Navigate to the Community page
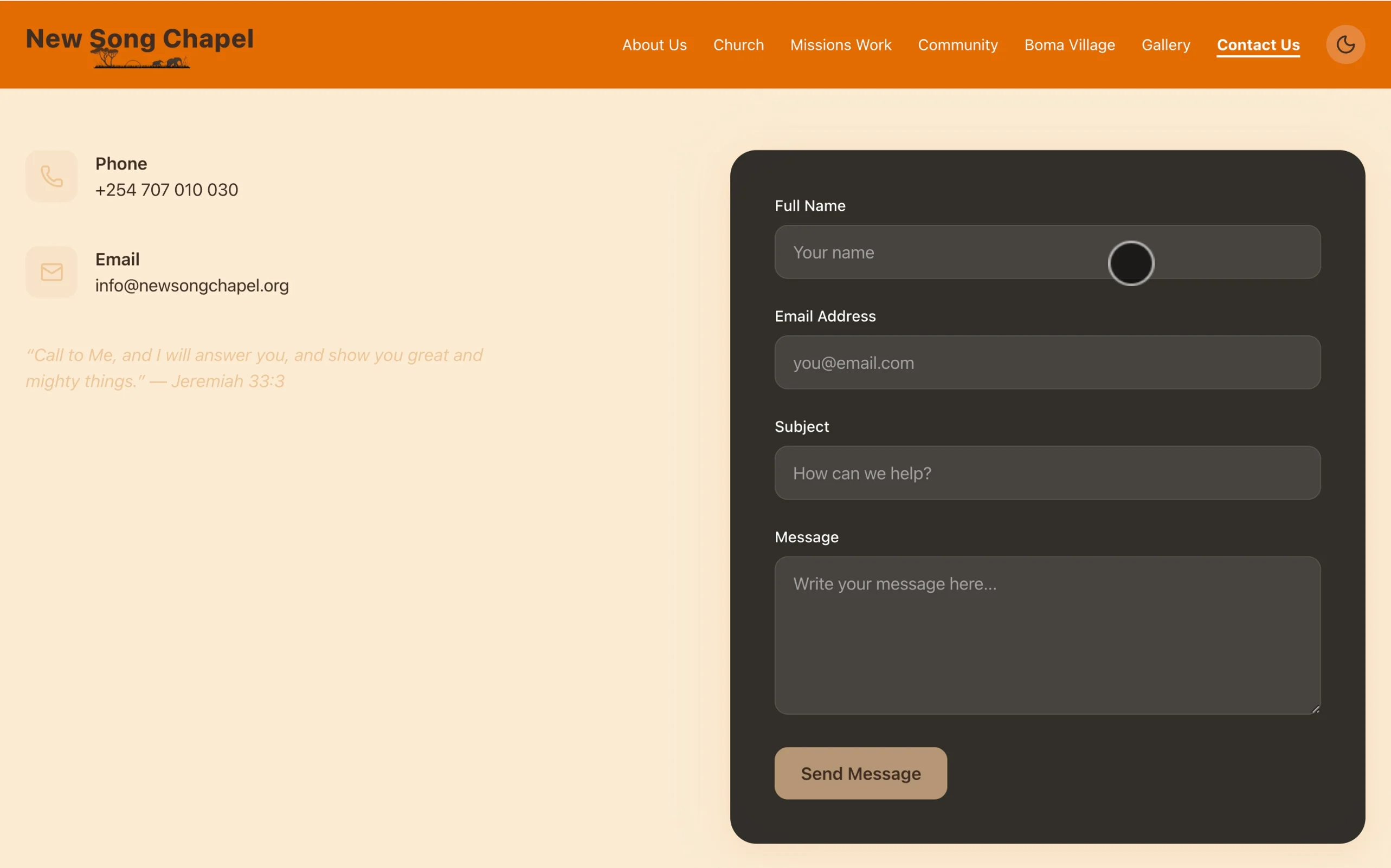The image size is (1391, 868). (958, 45)
